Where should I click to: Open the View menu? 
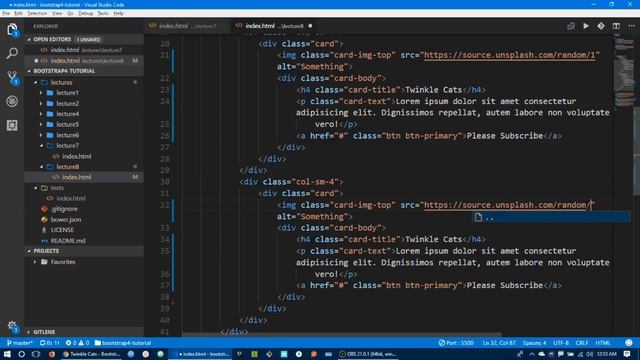57,13
